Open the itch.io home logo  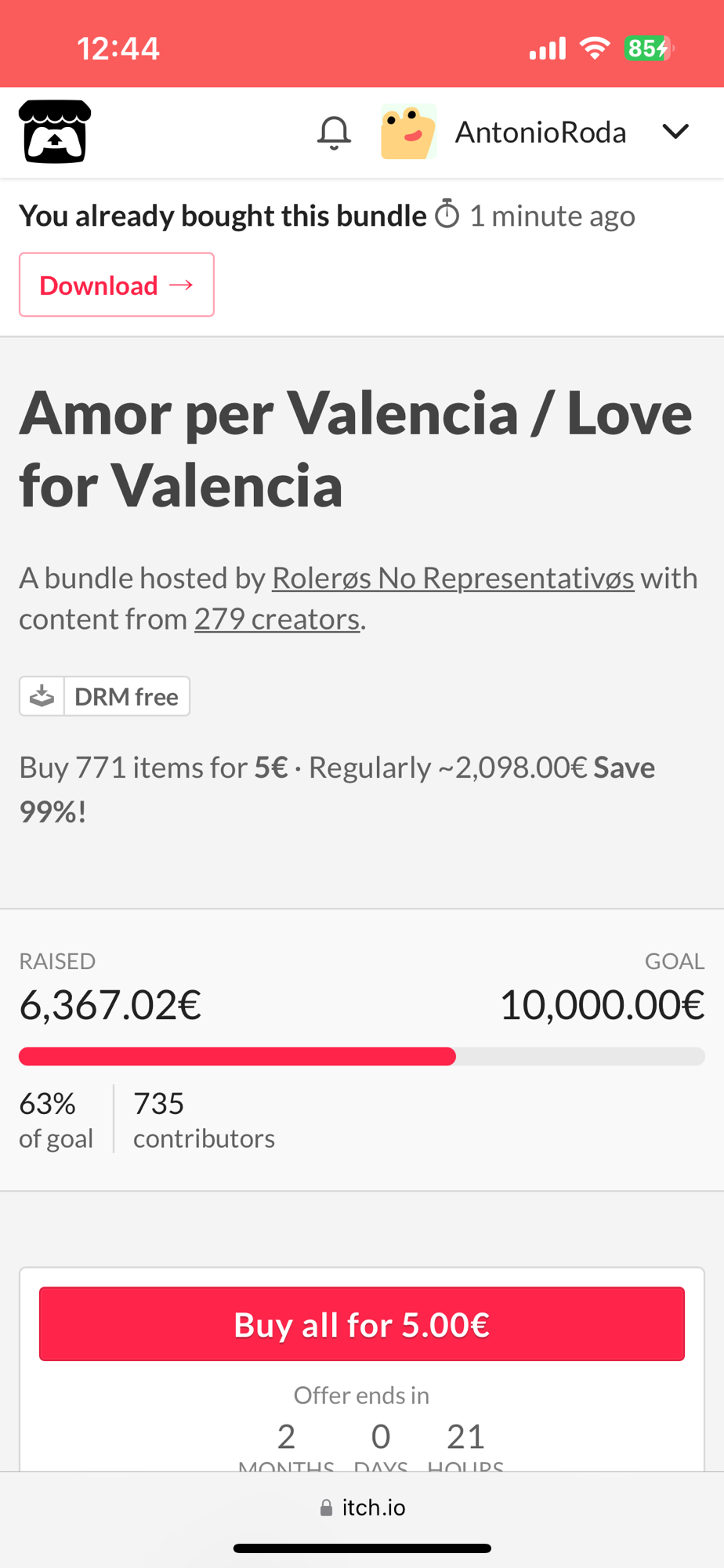point(55,132)
